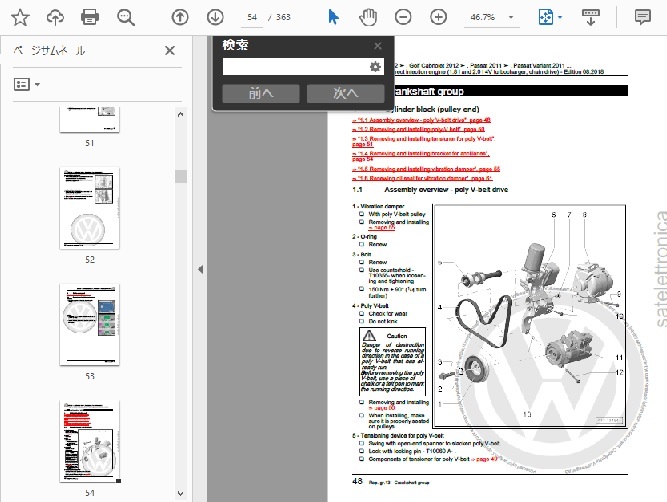The image size is (667, 502).
Task: Click the fit page view icon
Action: pyautogui.click(x=546, y=17)
